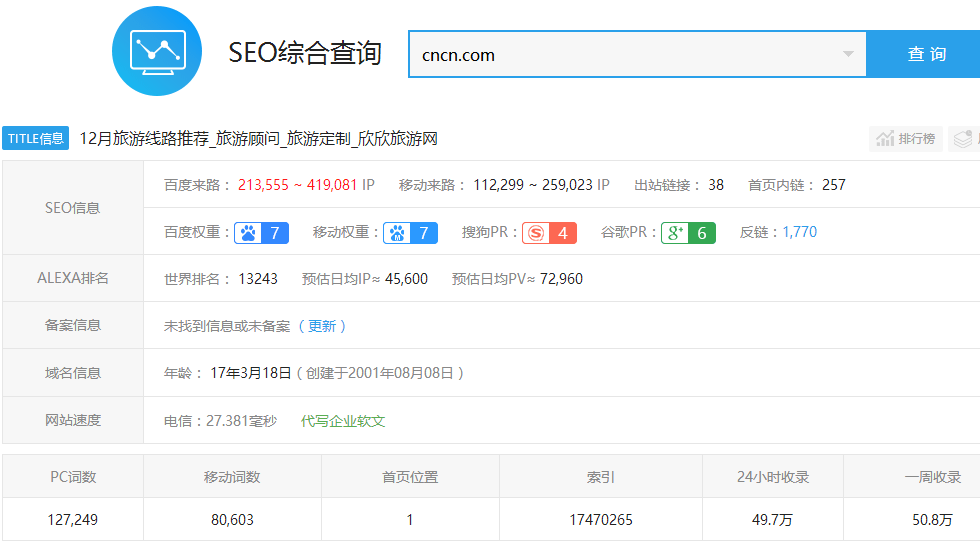Click the 首页位置 value 1
Viewport: 980px width, 542px height.
point(410,519)
